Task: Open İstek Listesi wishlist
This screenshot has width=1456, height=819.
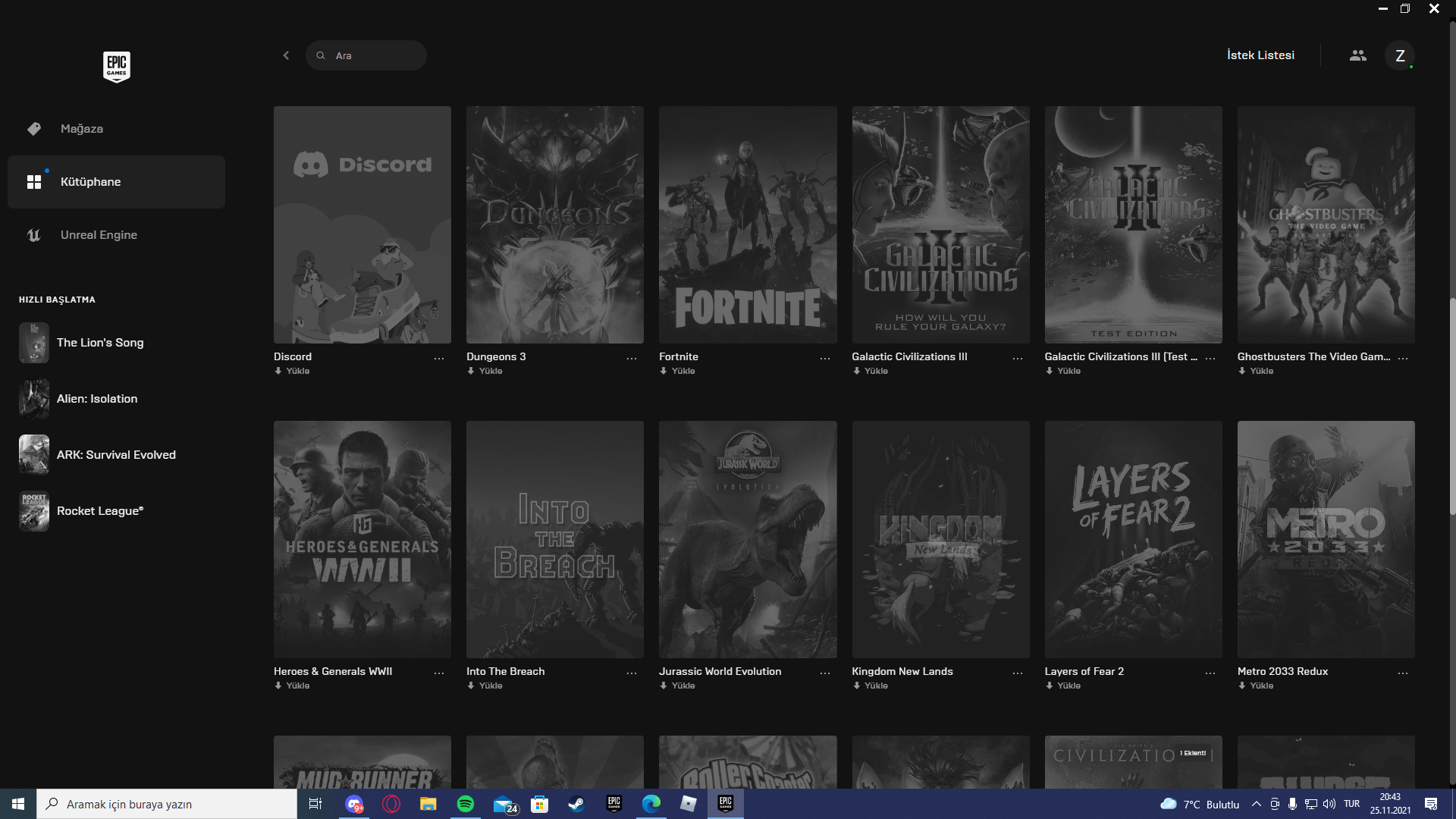Action: (1260, 55)
